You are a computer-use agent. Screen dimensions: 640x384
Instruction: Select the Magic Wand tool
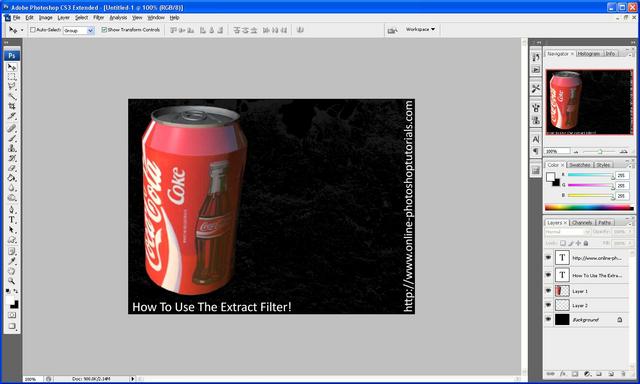tap(12, 96)
